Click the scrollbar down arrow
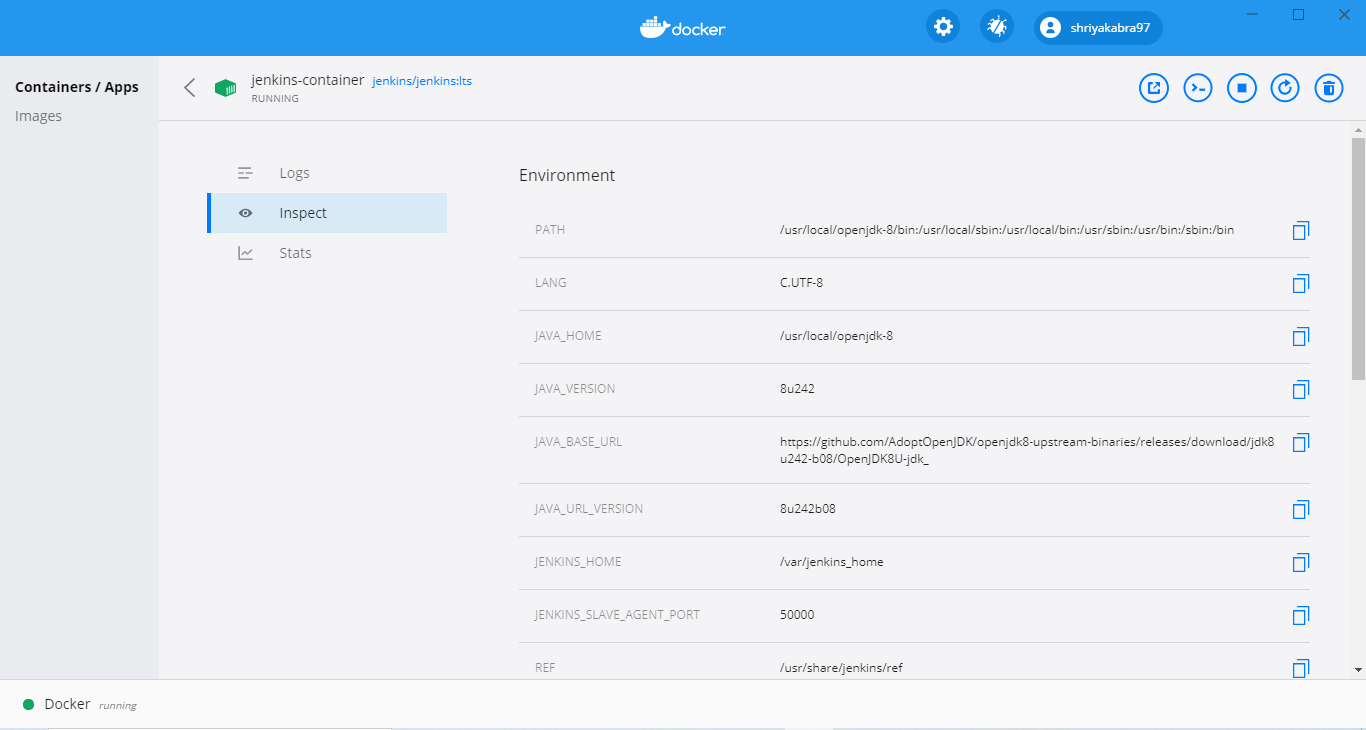The image size is (1366, 730). coord(1358,669)
